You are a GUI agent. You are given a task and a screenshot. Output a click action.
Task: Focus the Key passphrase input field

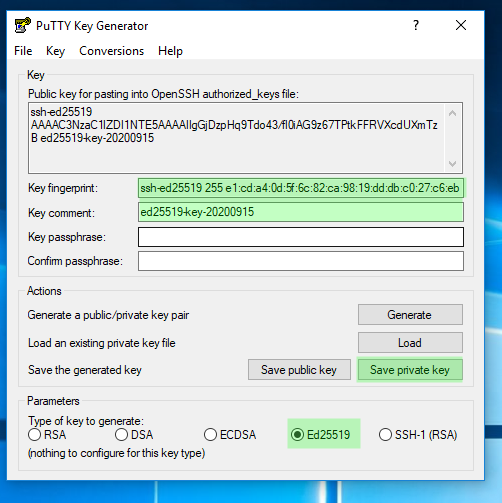301,237
